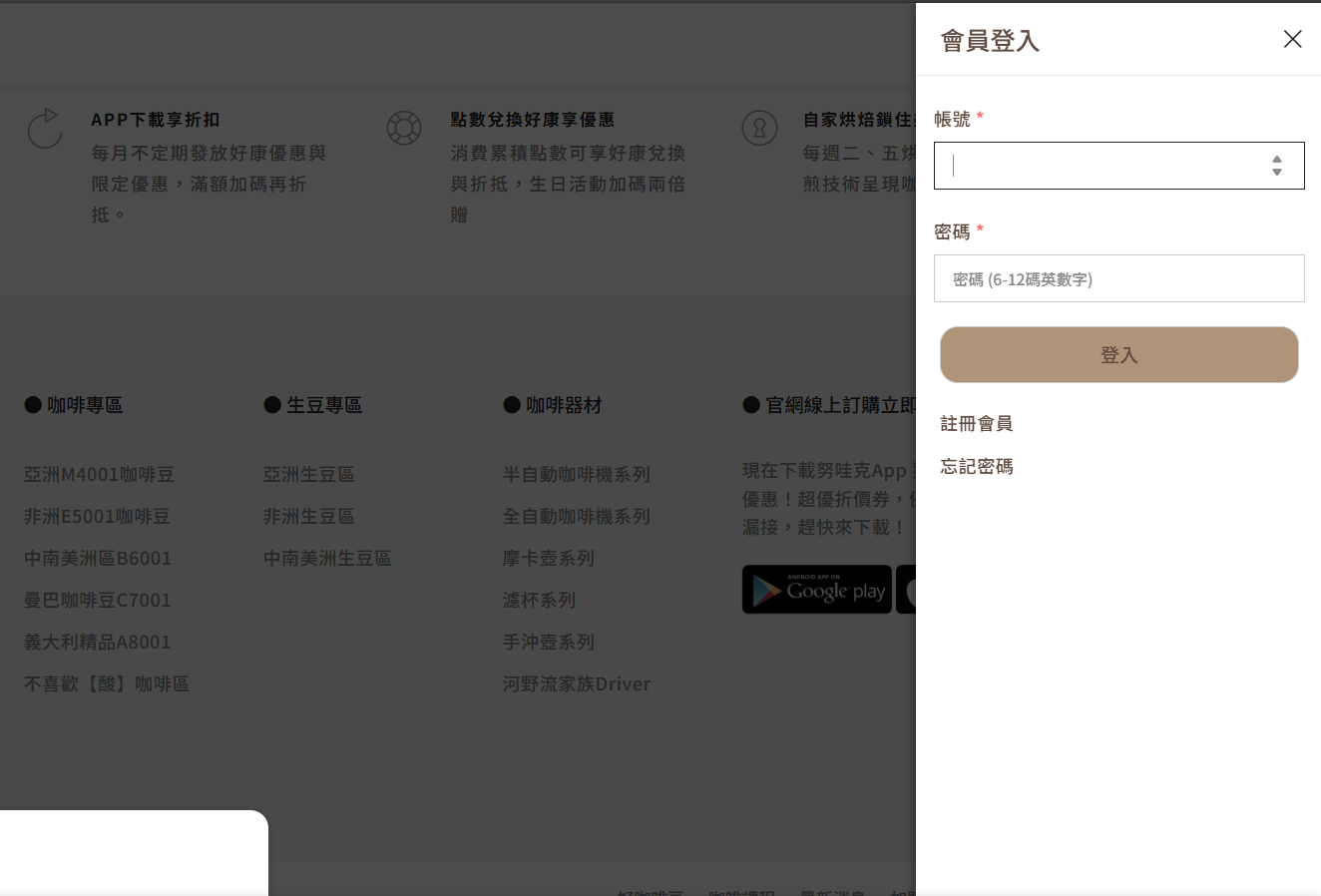Open 手沖壺系列 link
The width and height of the screenshot is (1321, 896).
tap(549, 642)
